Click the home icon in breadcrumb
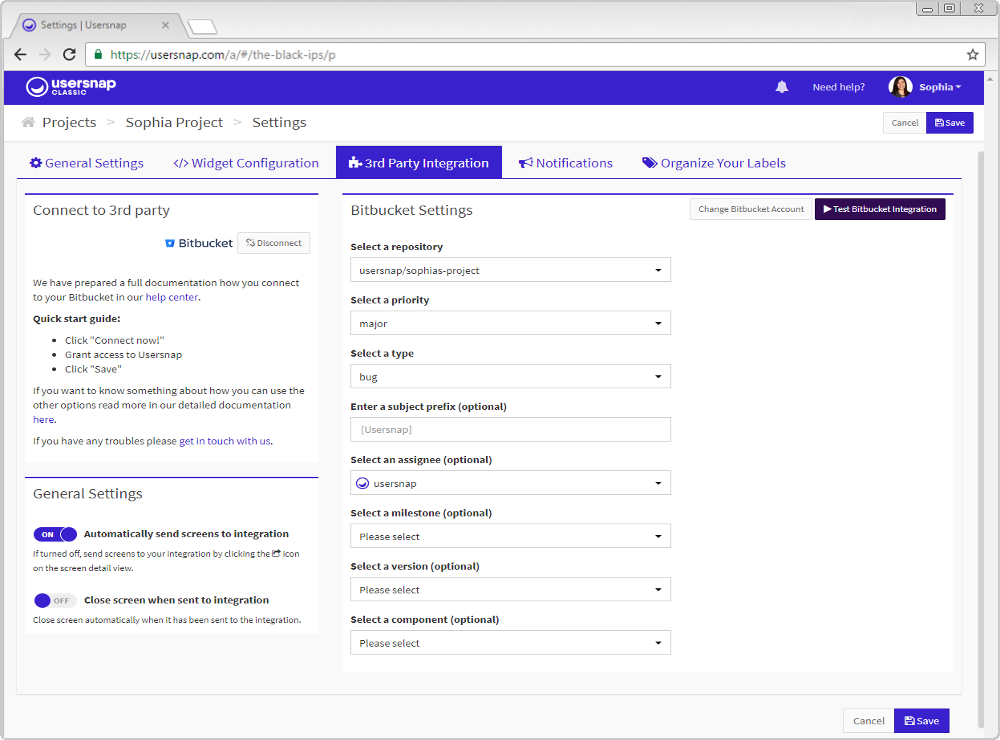The width and height of the screenshot is (1000, 740). click(28, 122)
